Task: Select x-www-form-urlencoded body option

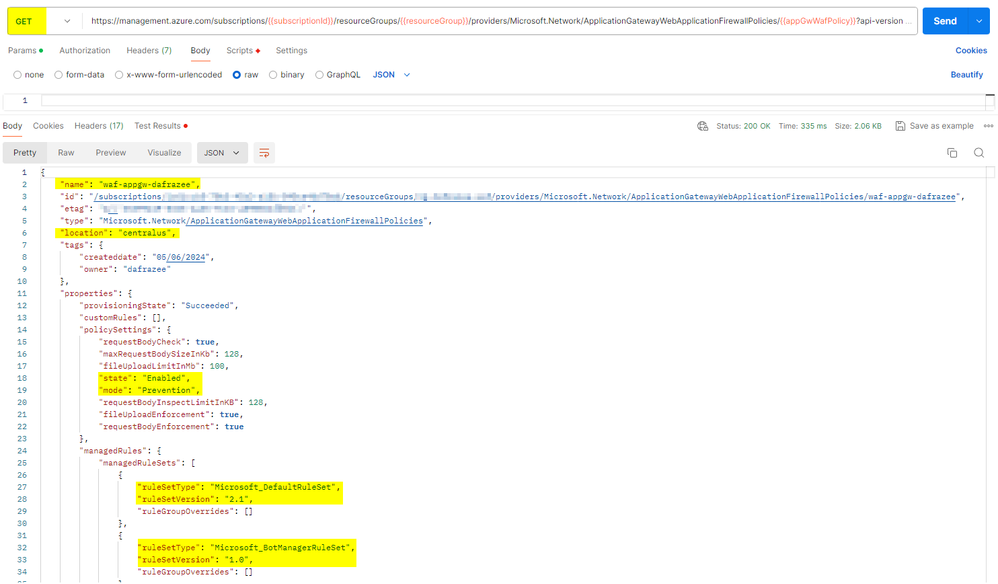Action: (119, 74)
